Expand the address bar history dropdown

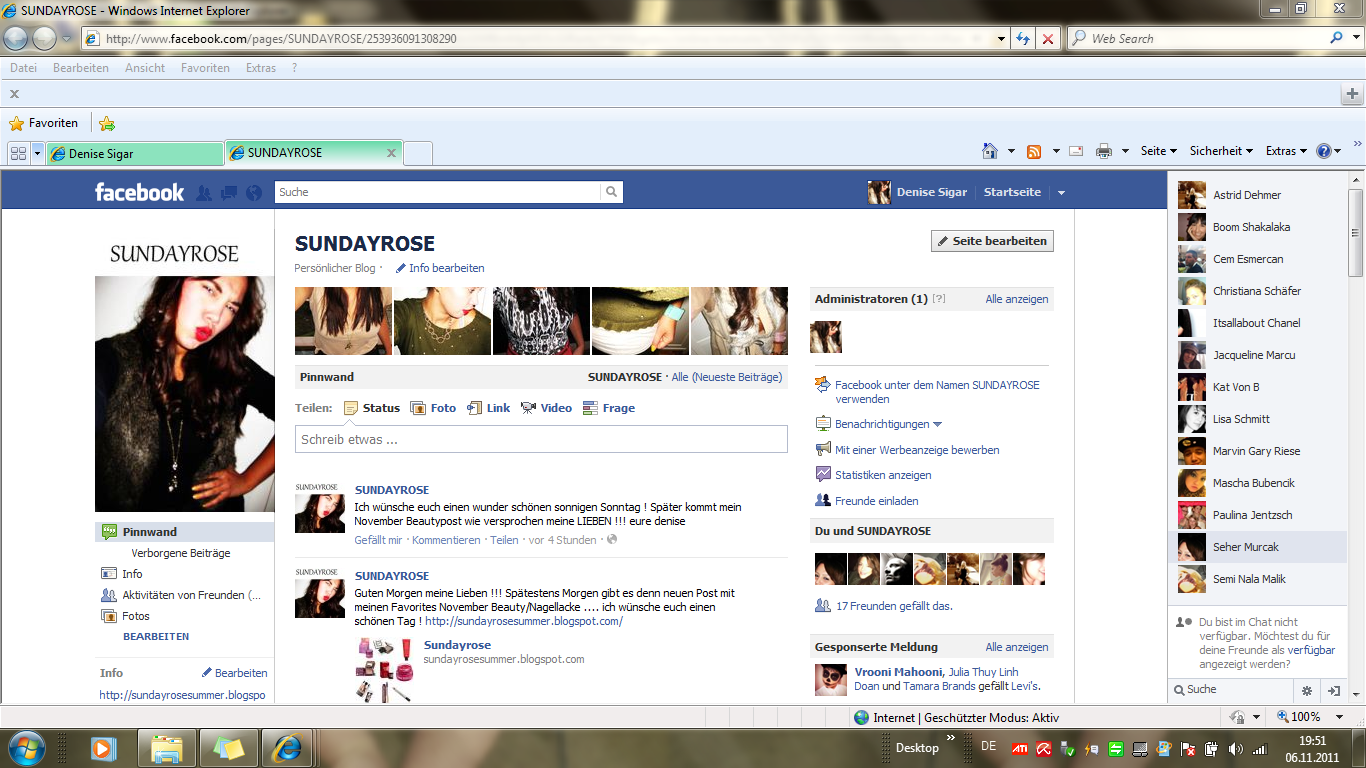(999, 39)
